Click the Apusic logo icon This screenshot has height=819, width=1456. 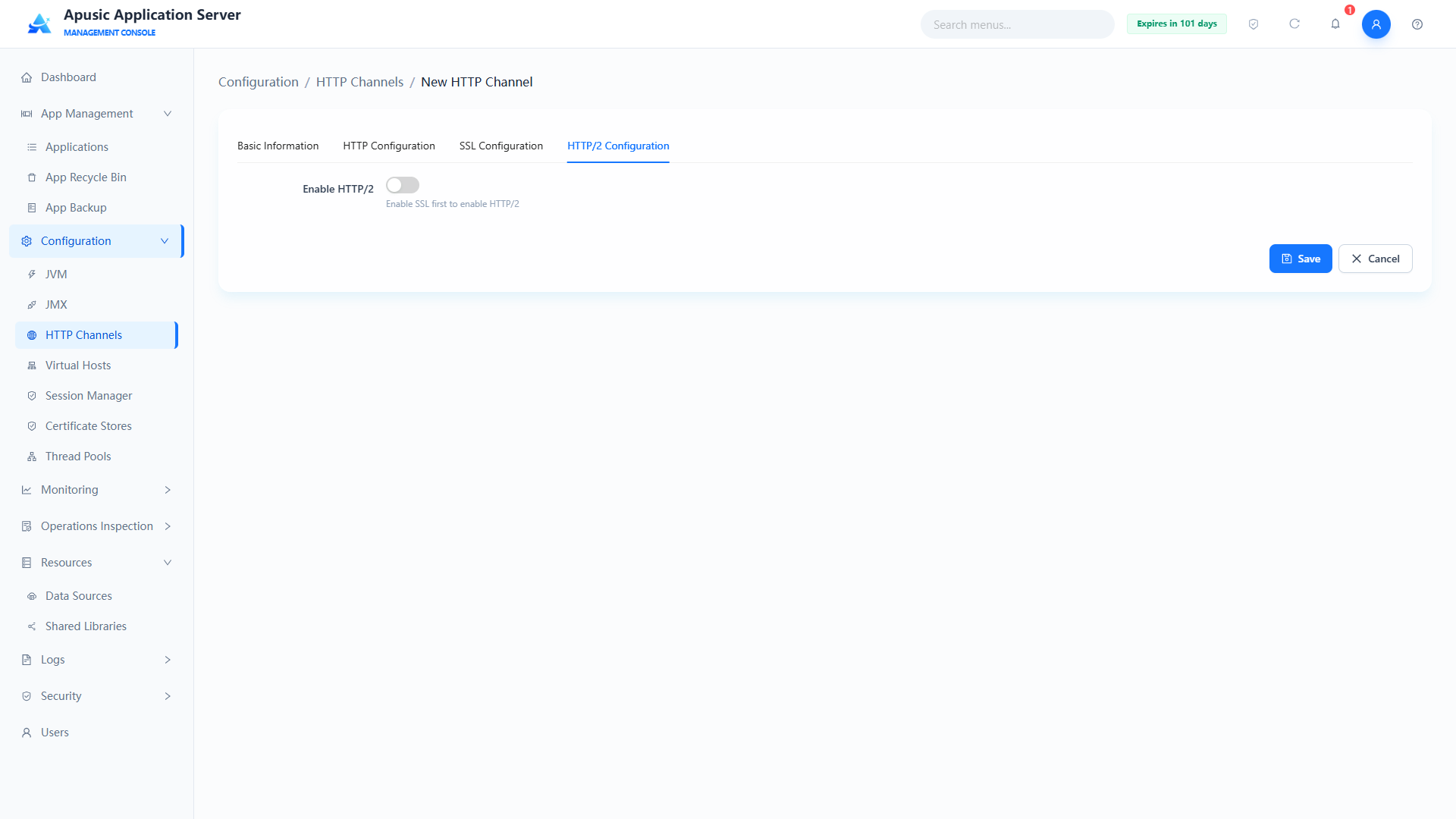[x=39, y=24]
